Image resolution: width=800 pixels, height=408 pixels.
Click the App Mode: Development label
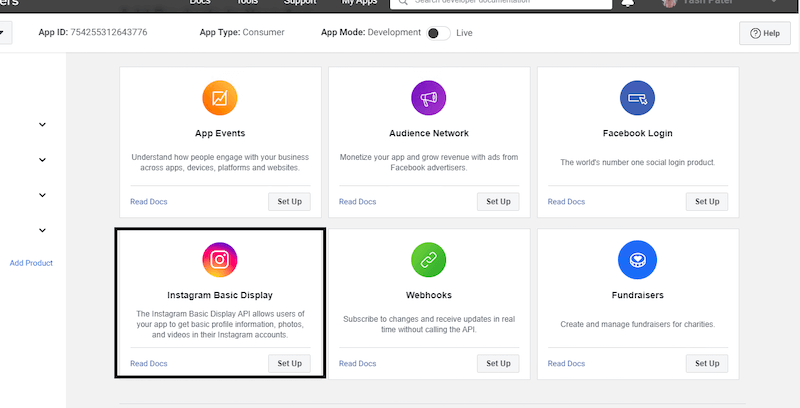pyautogui.click(x=371, y=32)
